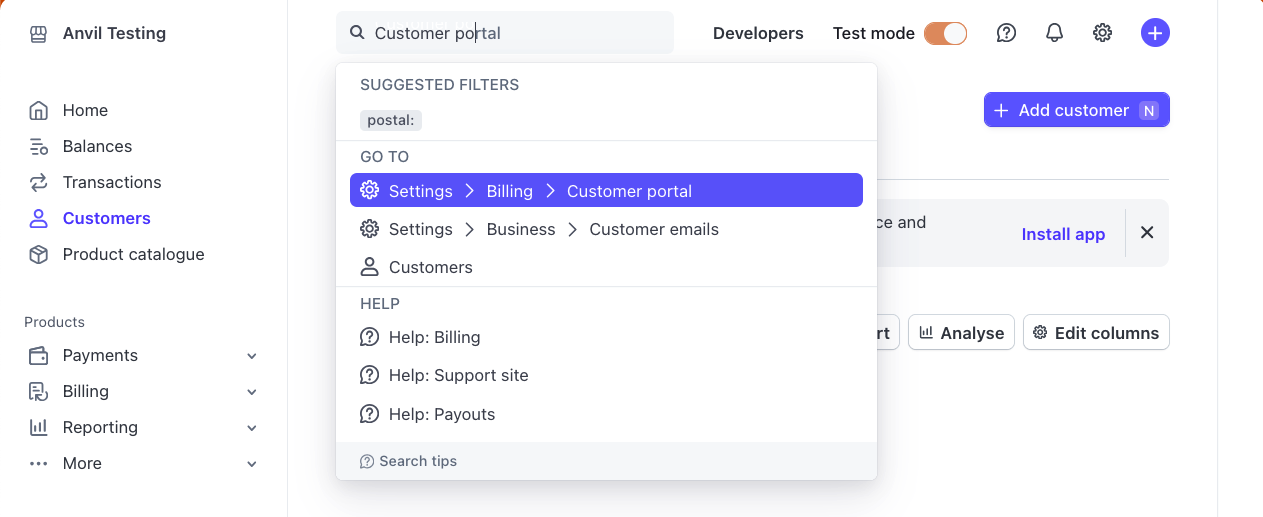Open Search tips at dropdown bottom
Image resolution: width=1263 pixels, height=517 pixels.
tap(409, 461)
